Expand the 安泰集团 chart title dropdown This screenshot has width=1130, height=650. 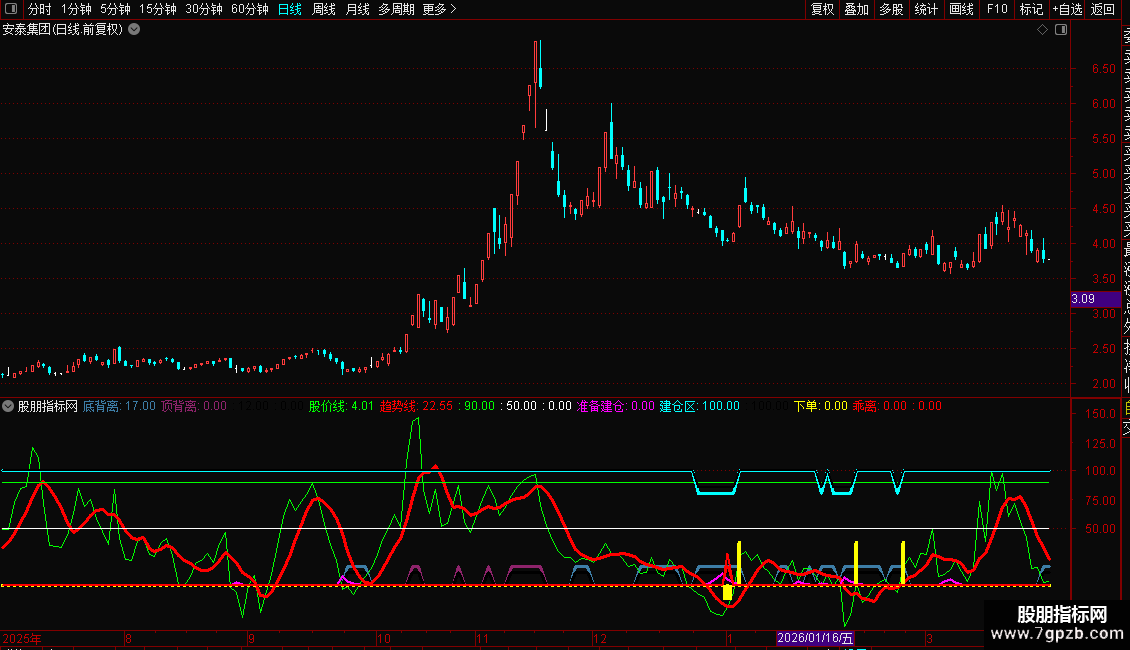click(134, 29)
